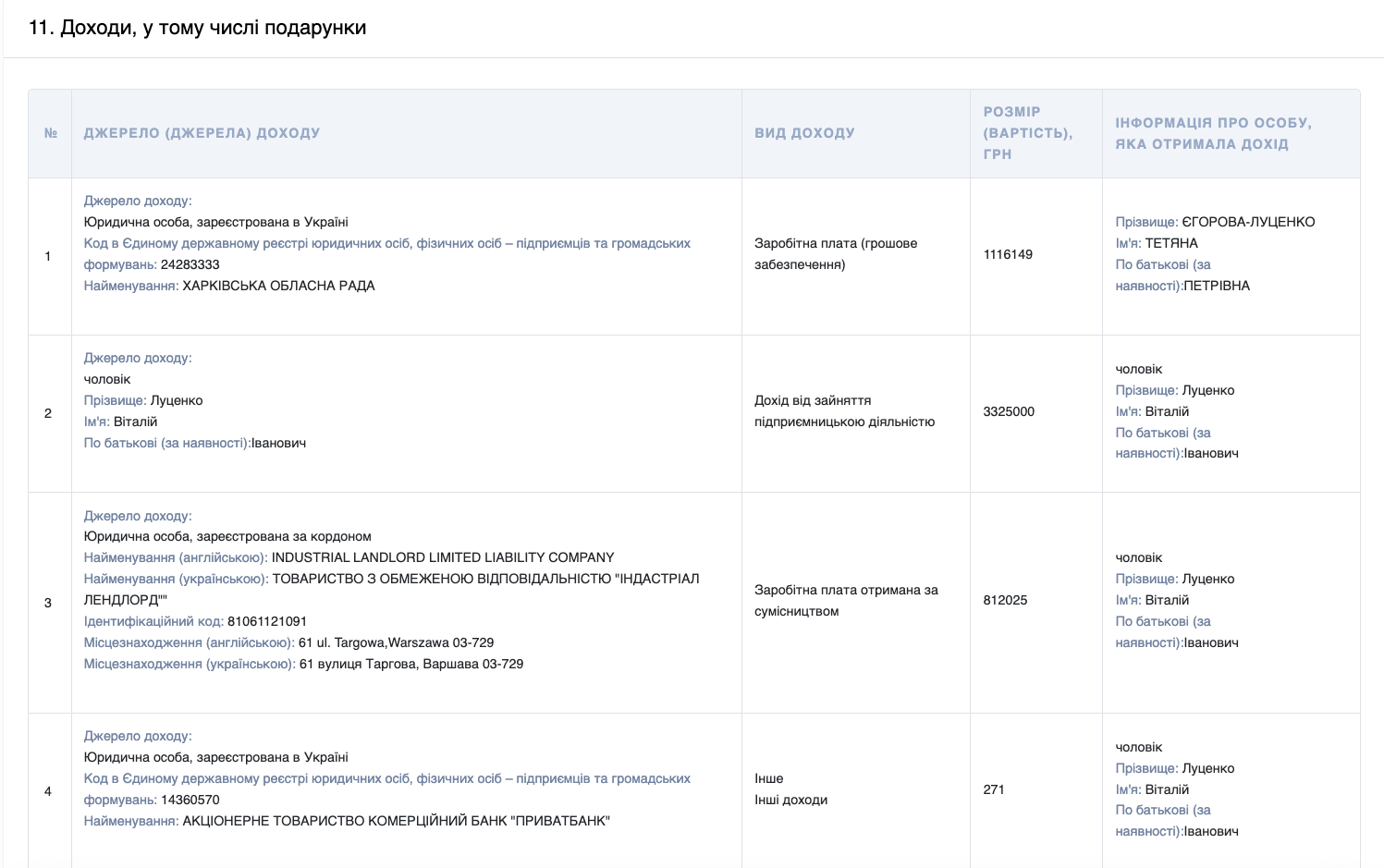
Task: Click the registry code 14360570
Action: point(190,800)
